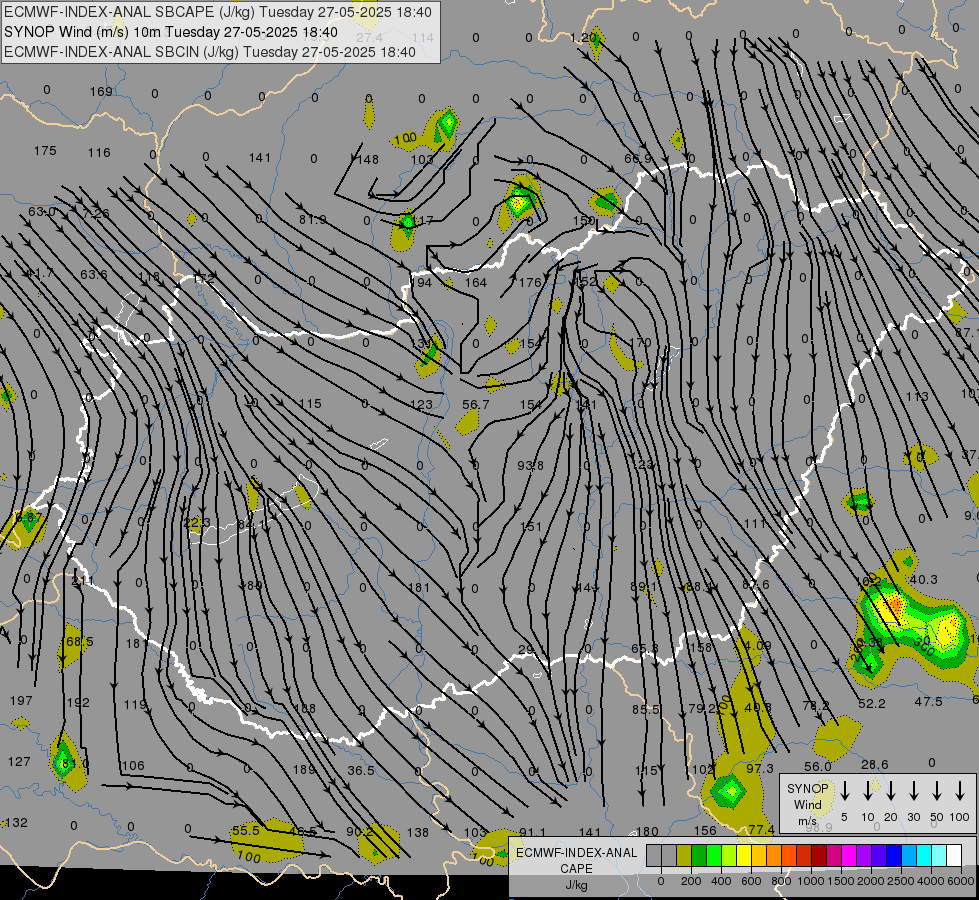The width and height of the screenshot is (979, 900).
Task: Click the map value 164
Action: [x=476, y=282]
